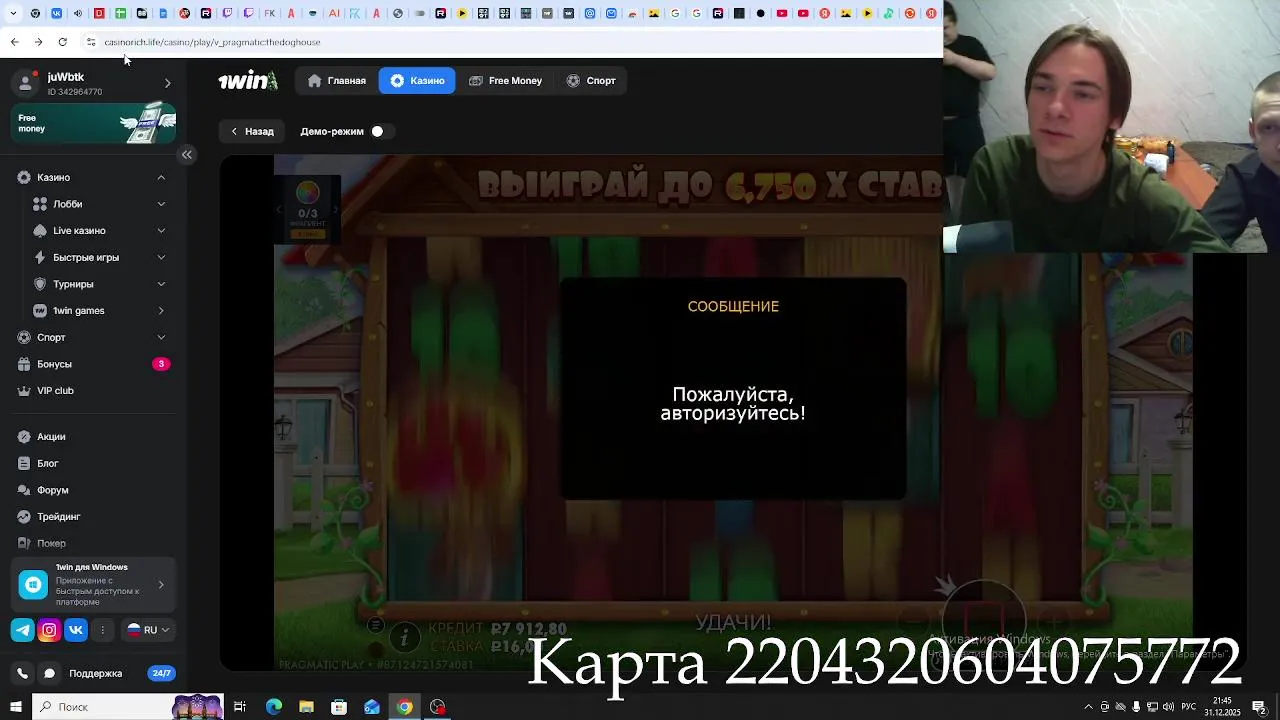The width and height of the screenshot is (1280, 720).
Task: Open the Instagram social link
Action: click(49, 630)
